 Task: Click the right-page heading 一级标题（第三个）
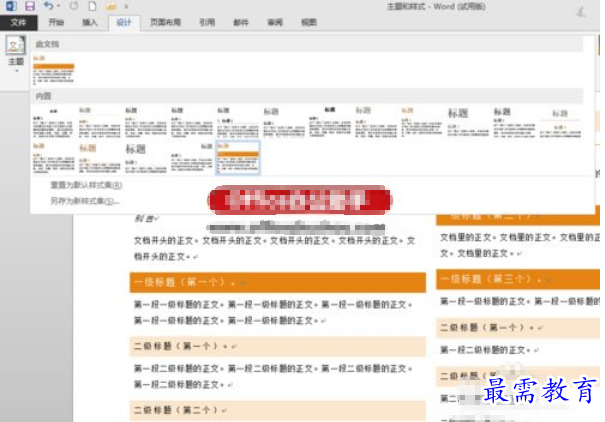[x=518, y=279]
